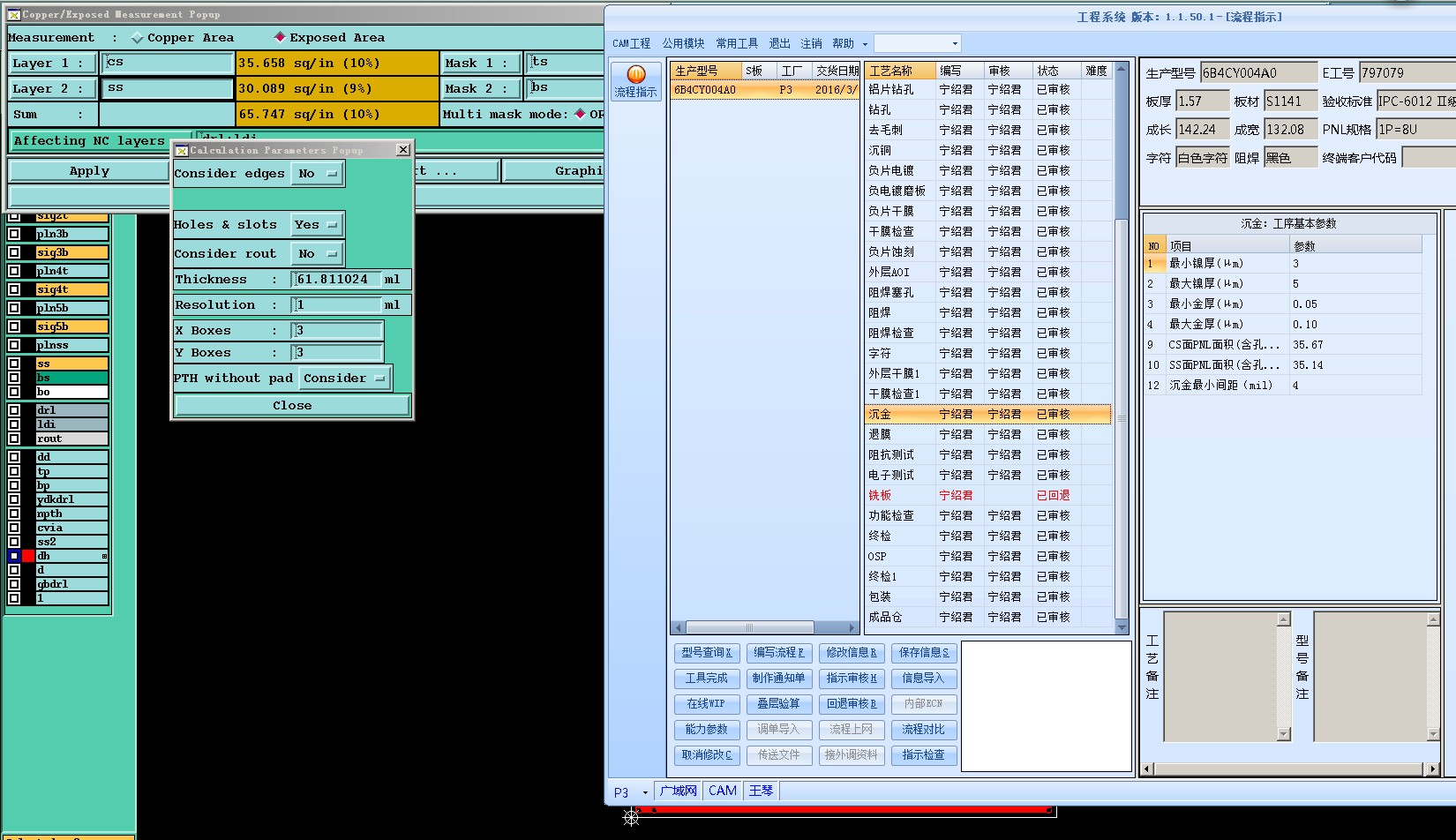This screenshot has width=1456, height=840.
Task: Click the black color swatch beside layer ss
Action: (28, 364)
